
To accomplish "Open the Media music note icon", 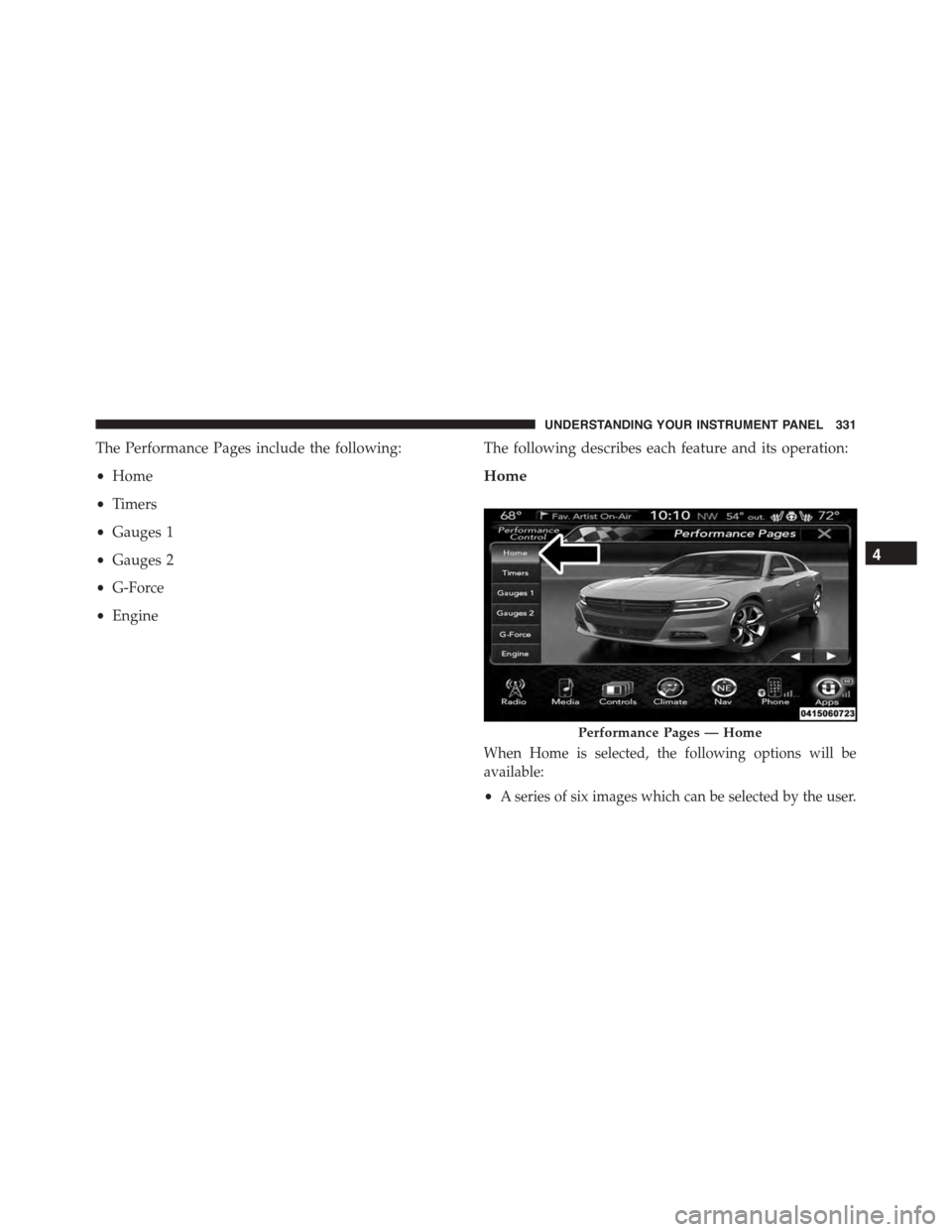I will pos(565,691).
